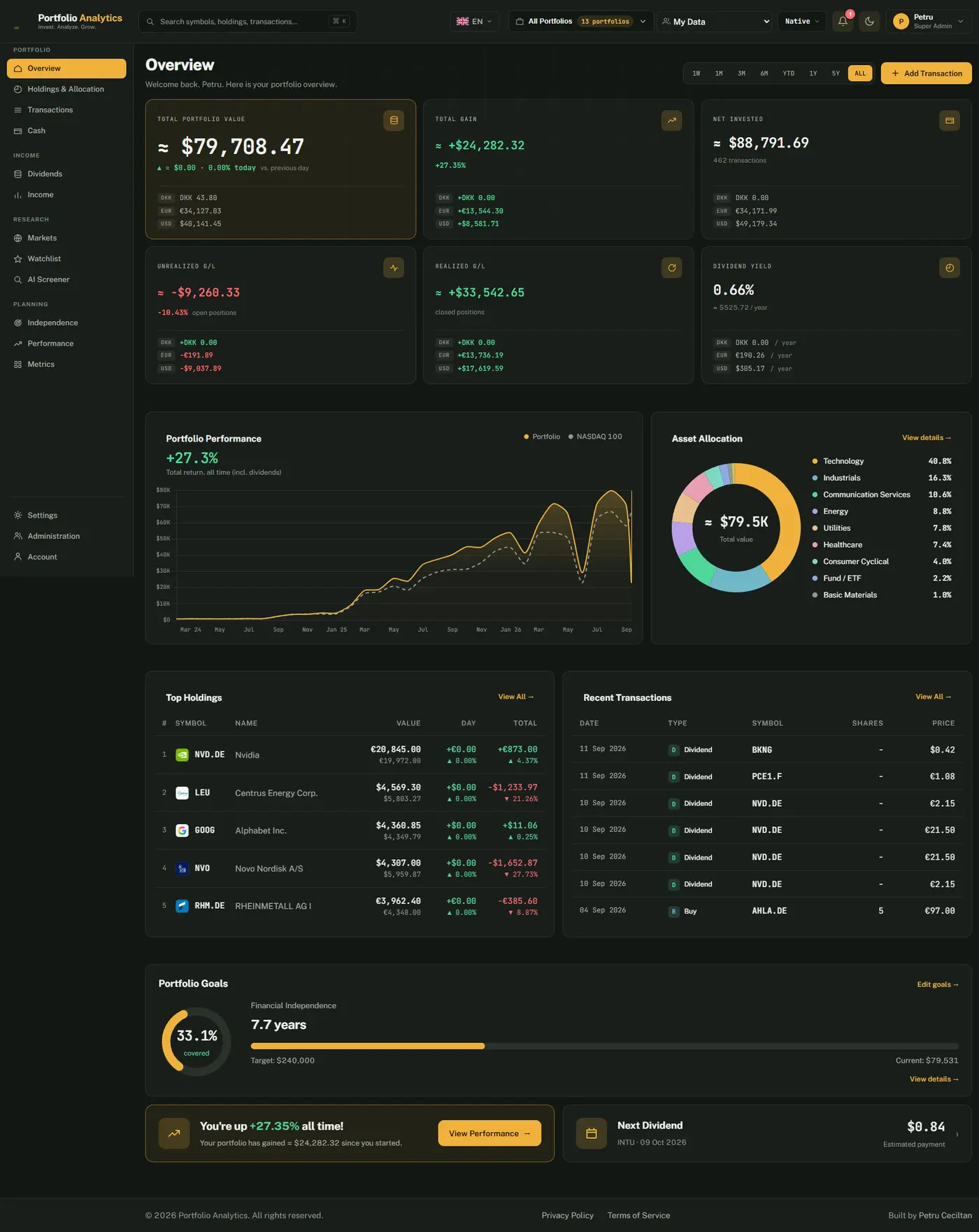Image resolution: width=979 pixels, height=1232 pixels.
Task: Toggle dark mode moon icon
Action: click(x=869, y=21)
